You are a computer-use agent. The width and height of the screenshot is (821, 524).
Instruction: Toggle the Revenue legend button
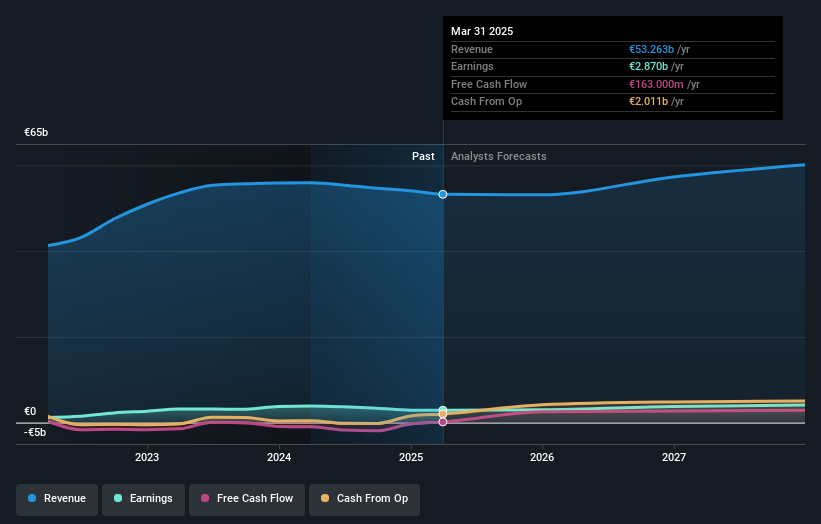[57, 499]
